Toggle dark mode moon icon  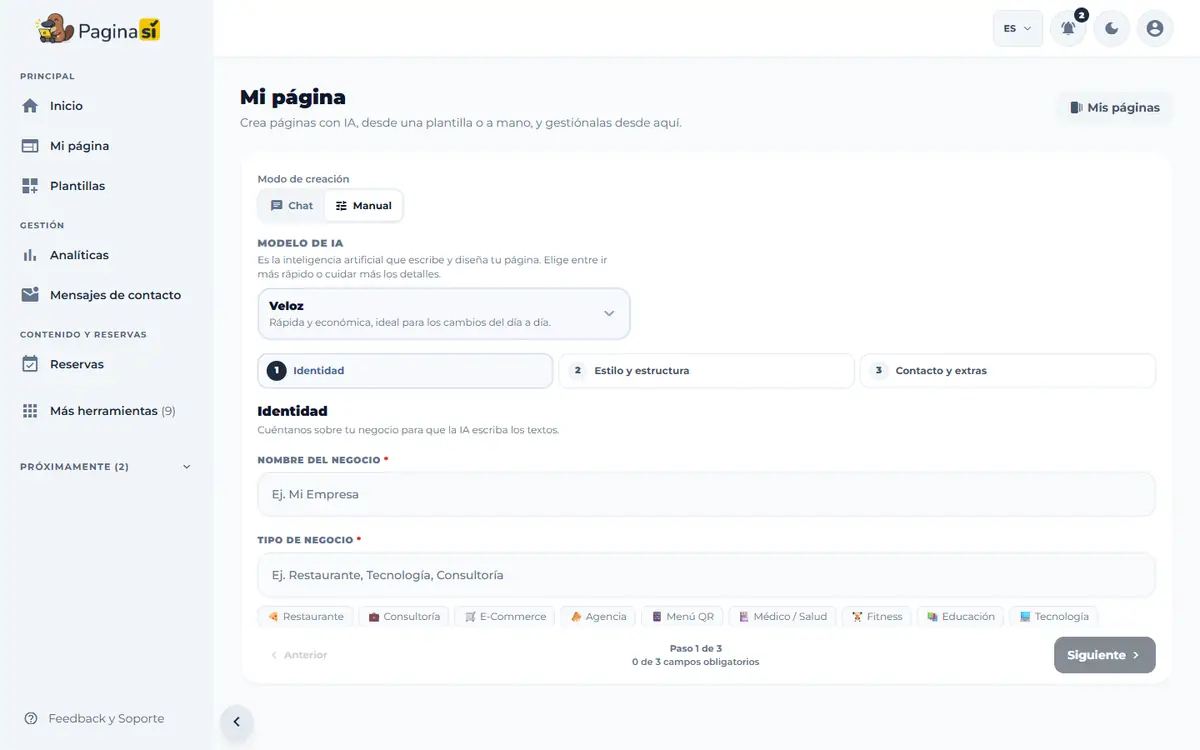click(1111, 28)
